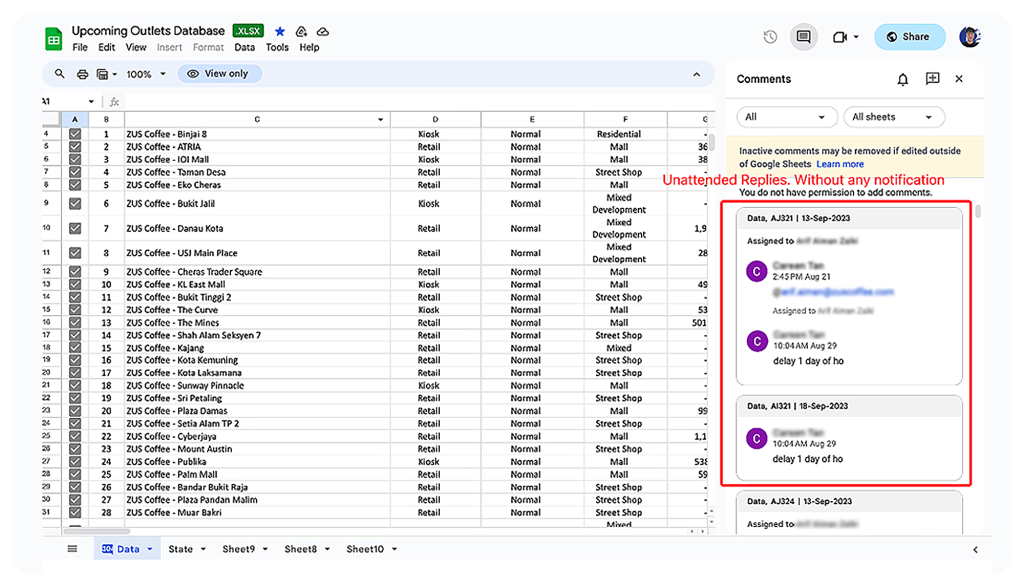Toggle checkbox for ZUS Coffee - ATRIA
1024x586 pixels.
[x=75, y=147]
